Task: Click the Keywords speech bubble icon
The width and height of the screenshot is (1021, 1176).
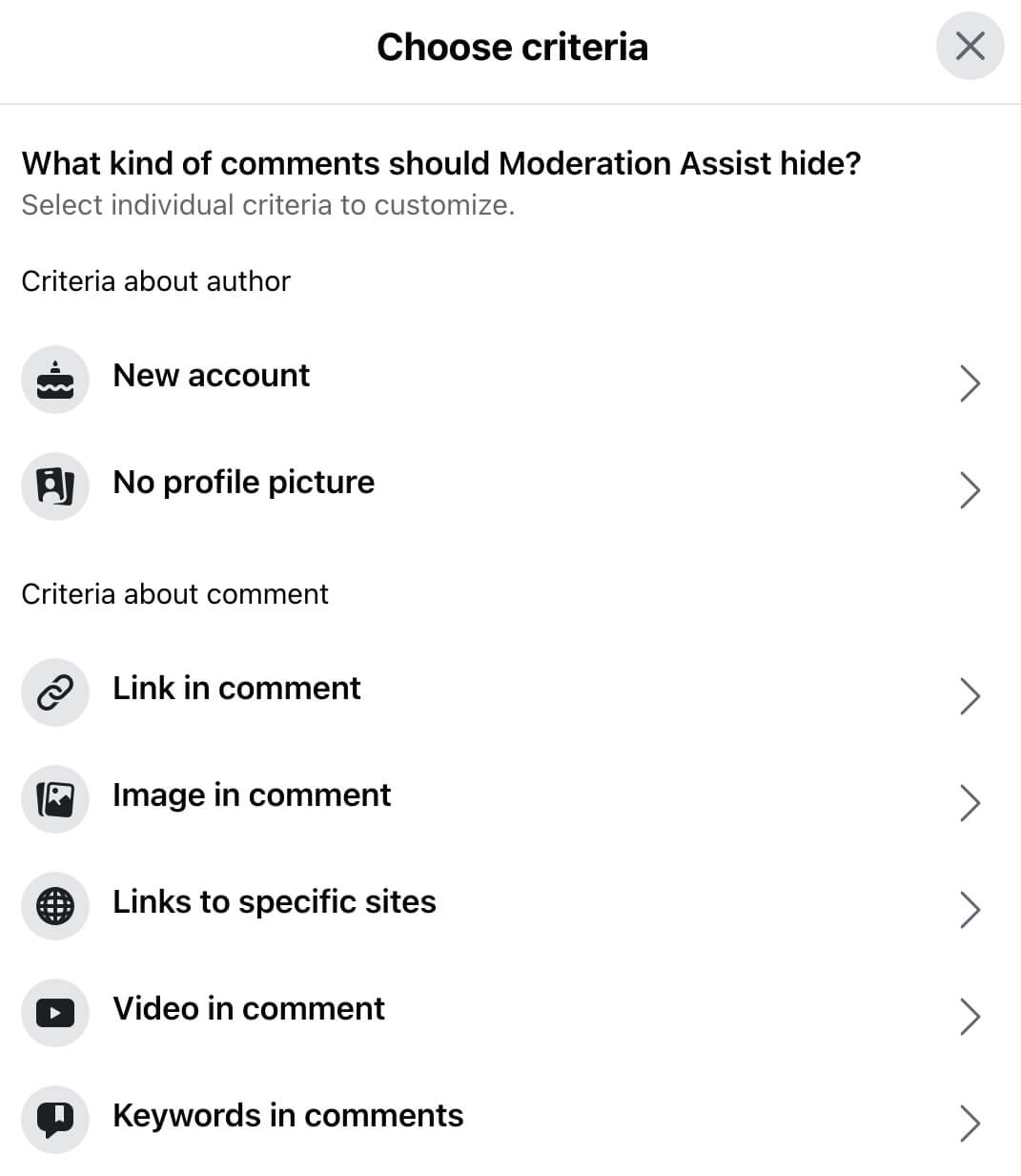Action: point(55,1120)
